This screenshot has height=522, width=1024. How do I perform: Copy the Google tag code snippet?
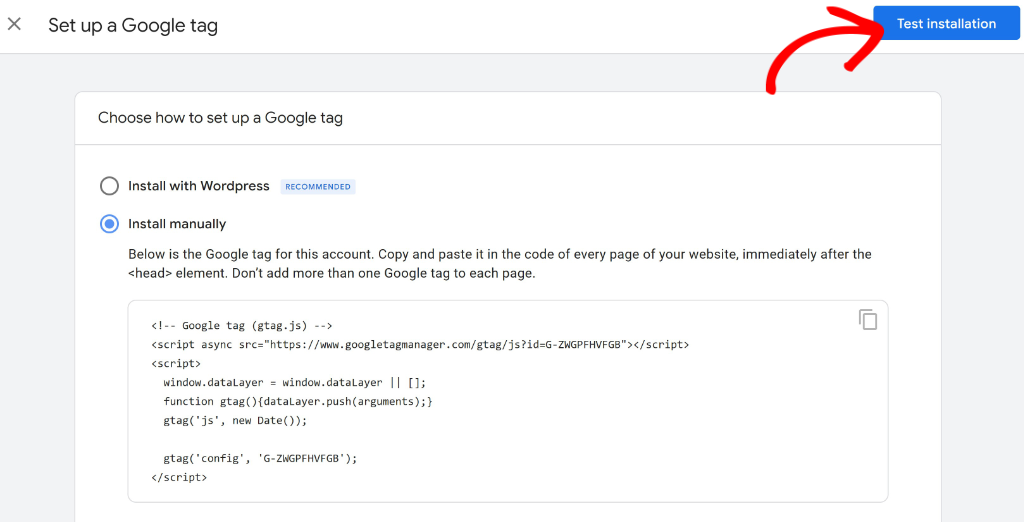[867, 319]
